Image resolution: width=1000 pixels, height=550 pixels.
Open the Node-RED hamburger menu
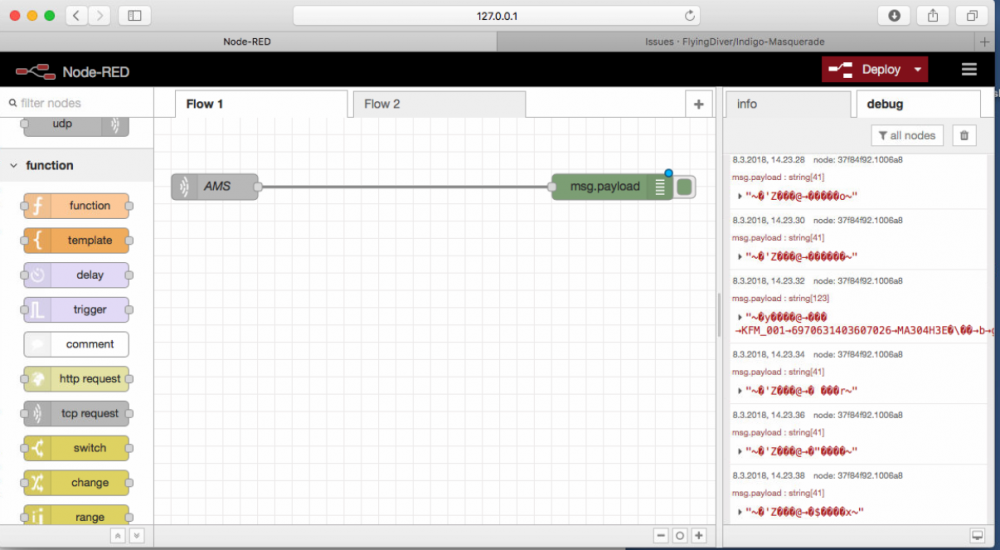pos(968,69)
